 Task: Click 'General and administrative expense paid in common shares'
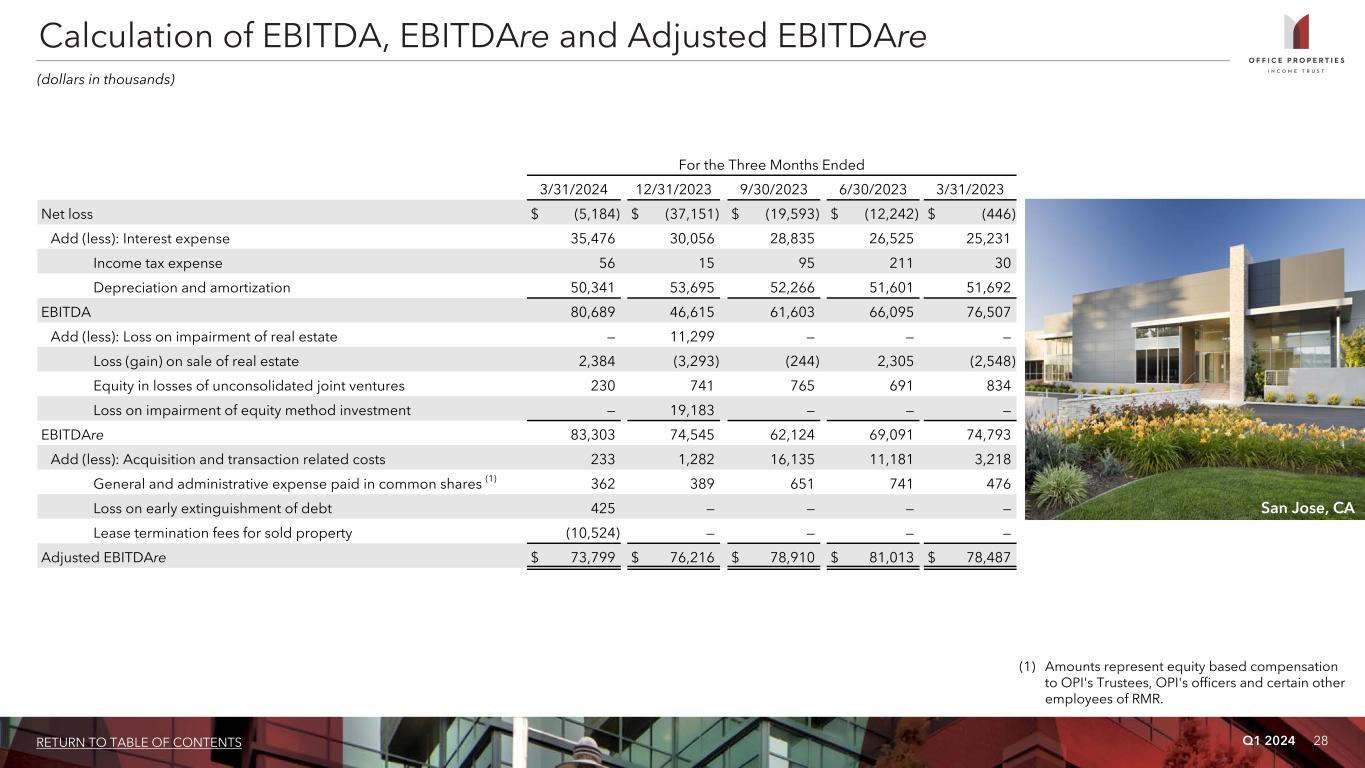(x=287, y=484)
